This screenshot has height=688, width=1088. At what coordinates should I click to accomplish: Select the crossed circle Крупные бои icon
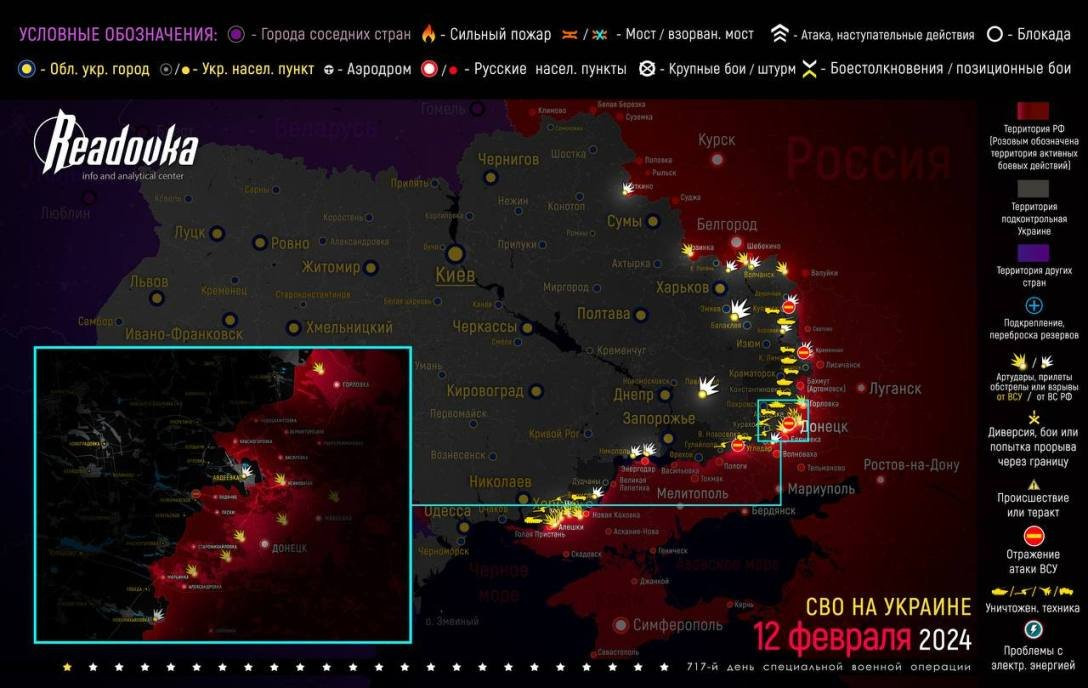[649, 69]
